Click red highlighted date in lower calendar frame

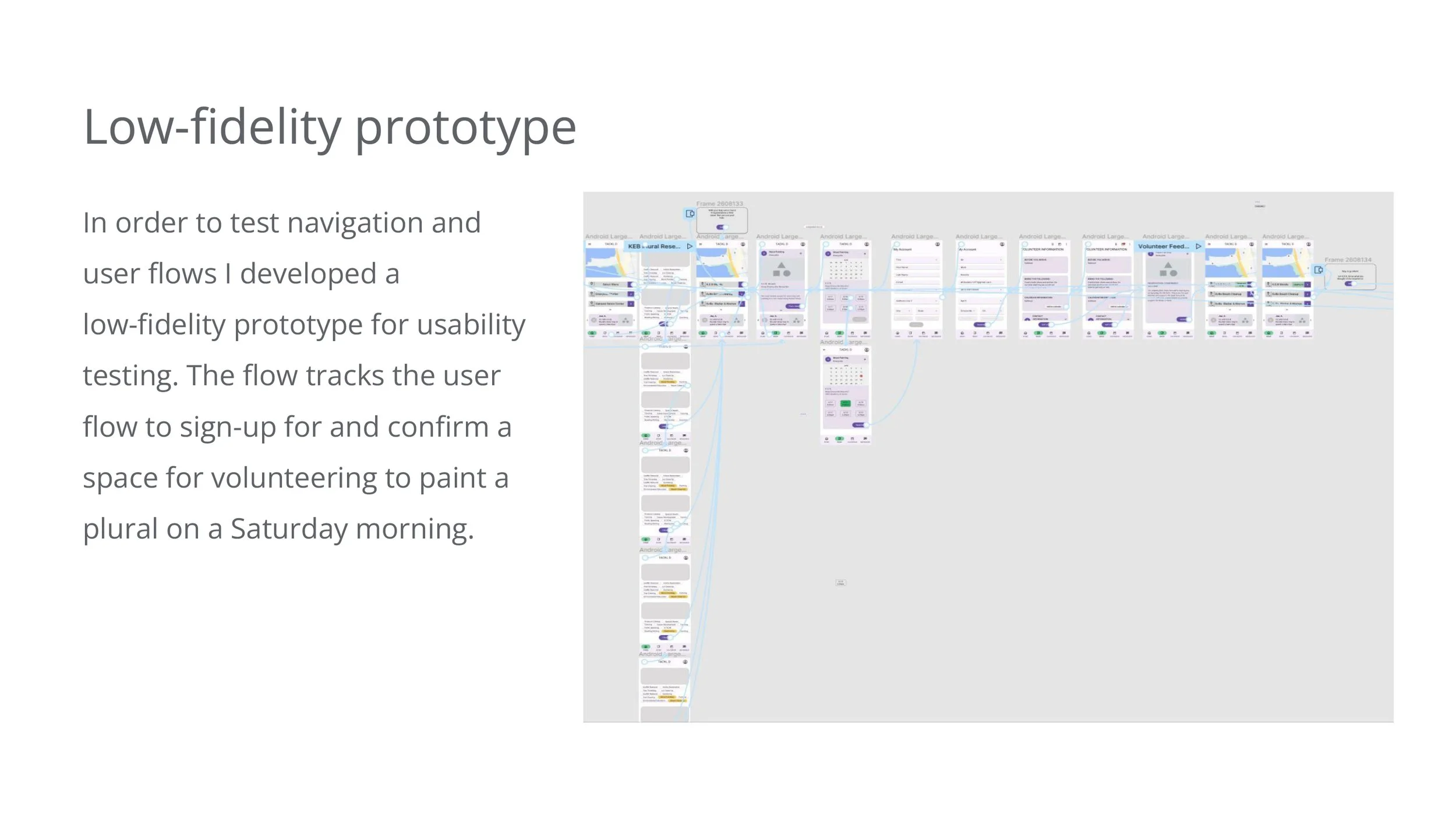pos(861,376)
